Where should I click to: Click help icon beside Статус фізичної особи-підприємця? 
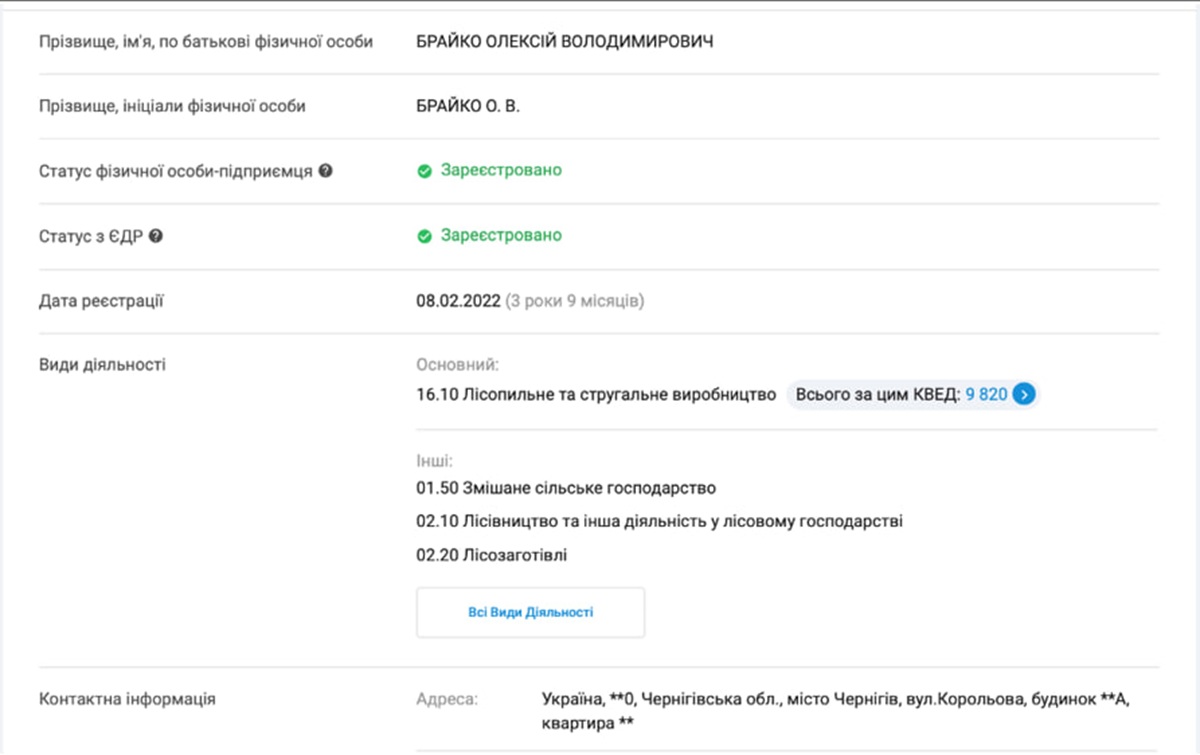tap(325, 171)
